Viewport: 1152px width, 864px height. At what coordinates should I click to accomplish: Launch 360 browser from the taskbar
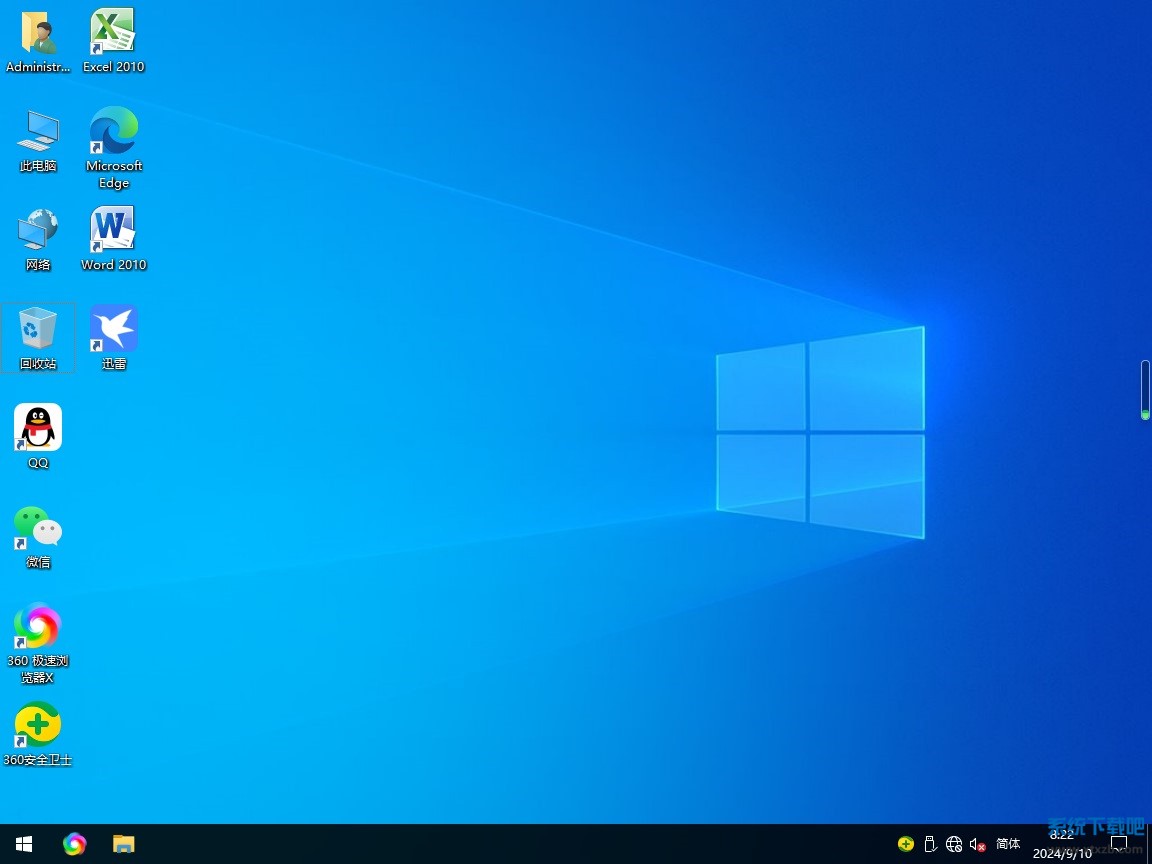pyautogui.click(x=74, y=844)
